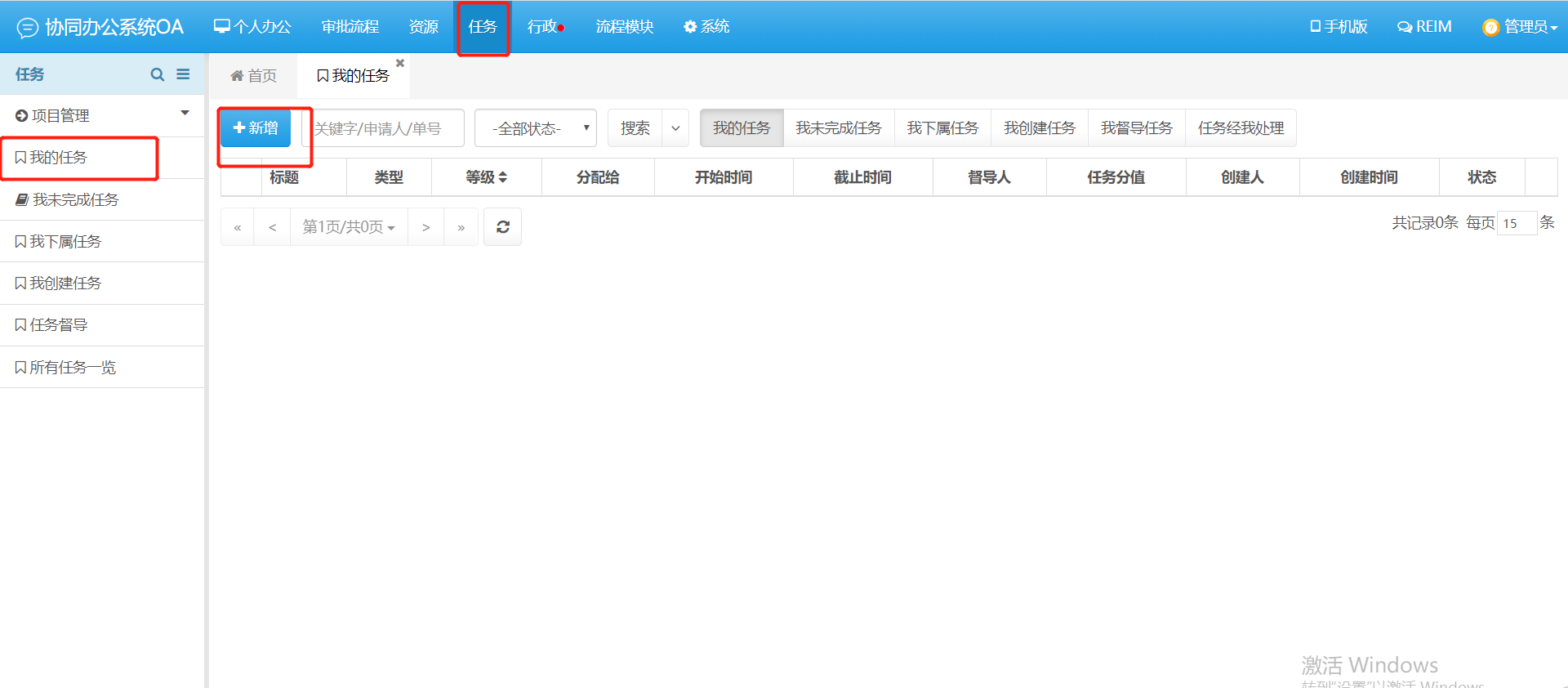Open 我未完成任务 in the sidebar
The image size is (1568, 688).
(102, 199)
